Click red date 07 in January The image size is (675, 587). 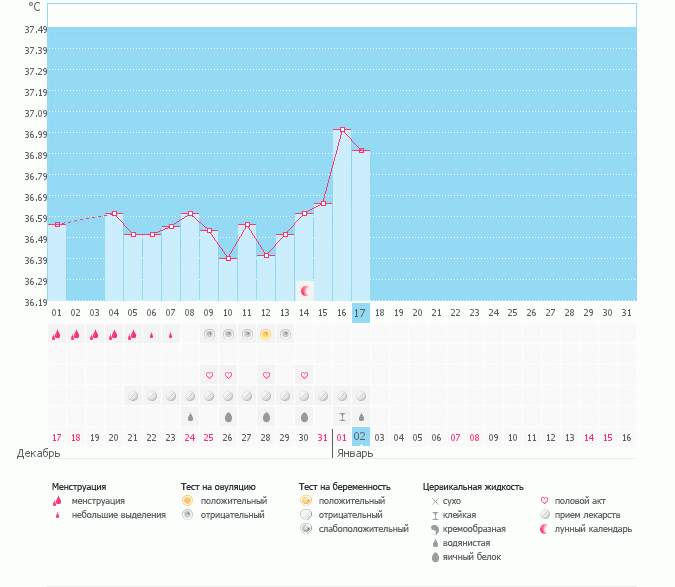[455, 438]
